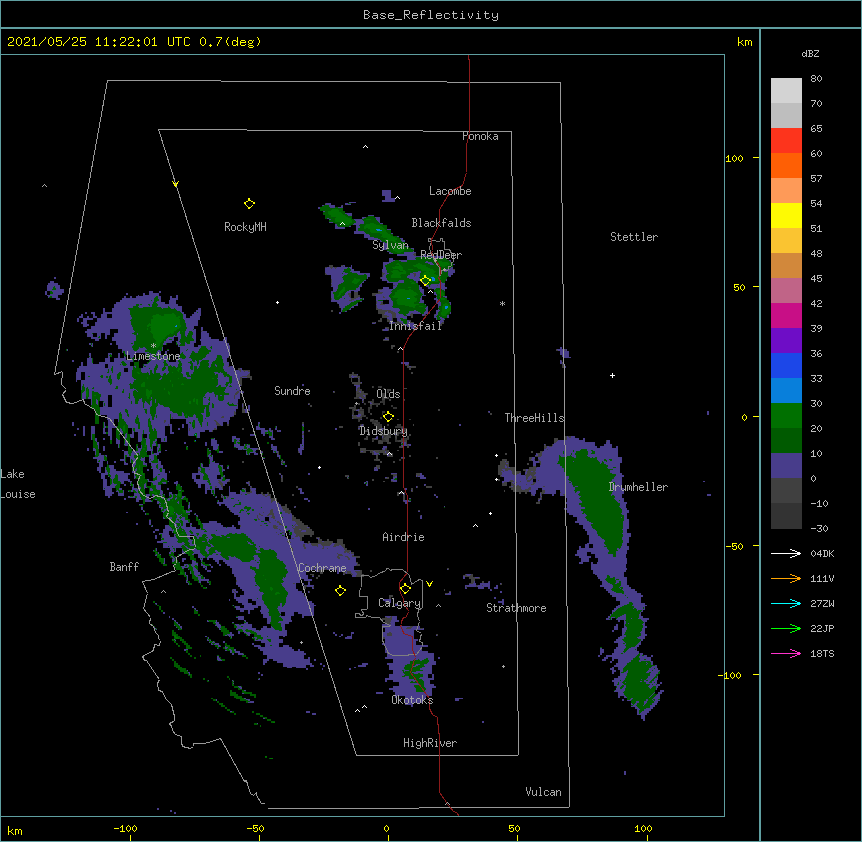Click the yellow diamond marker above RockyMH
Image resolution: width=862 pixels, height=842 pixels.
click(x=249, y=204)
